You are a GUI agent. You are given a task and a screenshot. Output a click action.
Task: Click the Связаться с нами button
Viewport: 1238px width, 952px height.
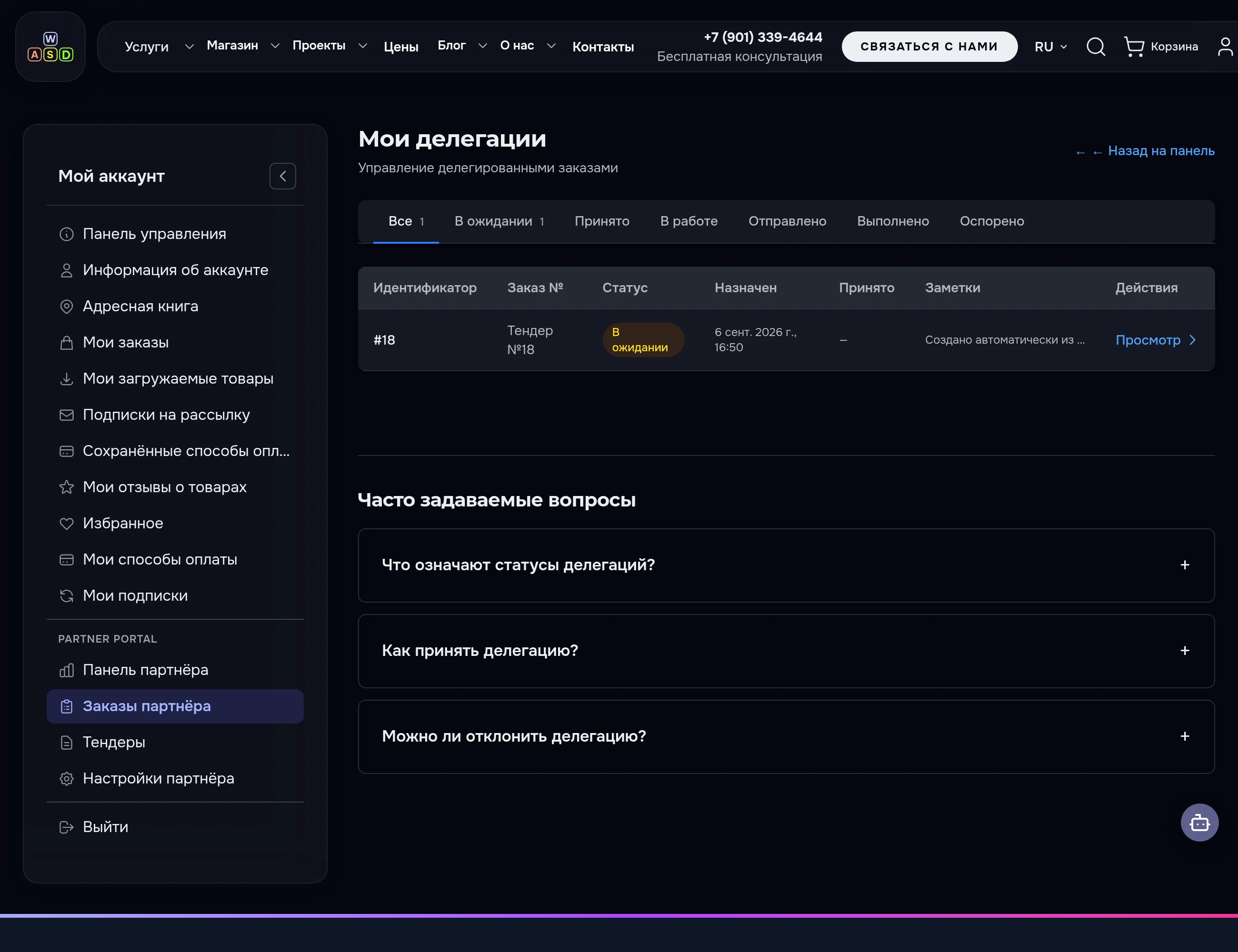(929, 47)
